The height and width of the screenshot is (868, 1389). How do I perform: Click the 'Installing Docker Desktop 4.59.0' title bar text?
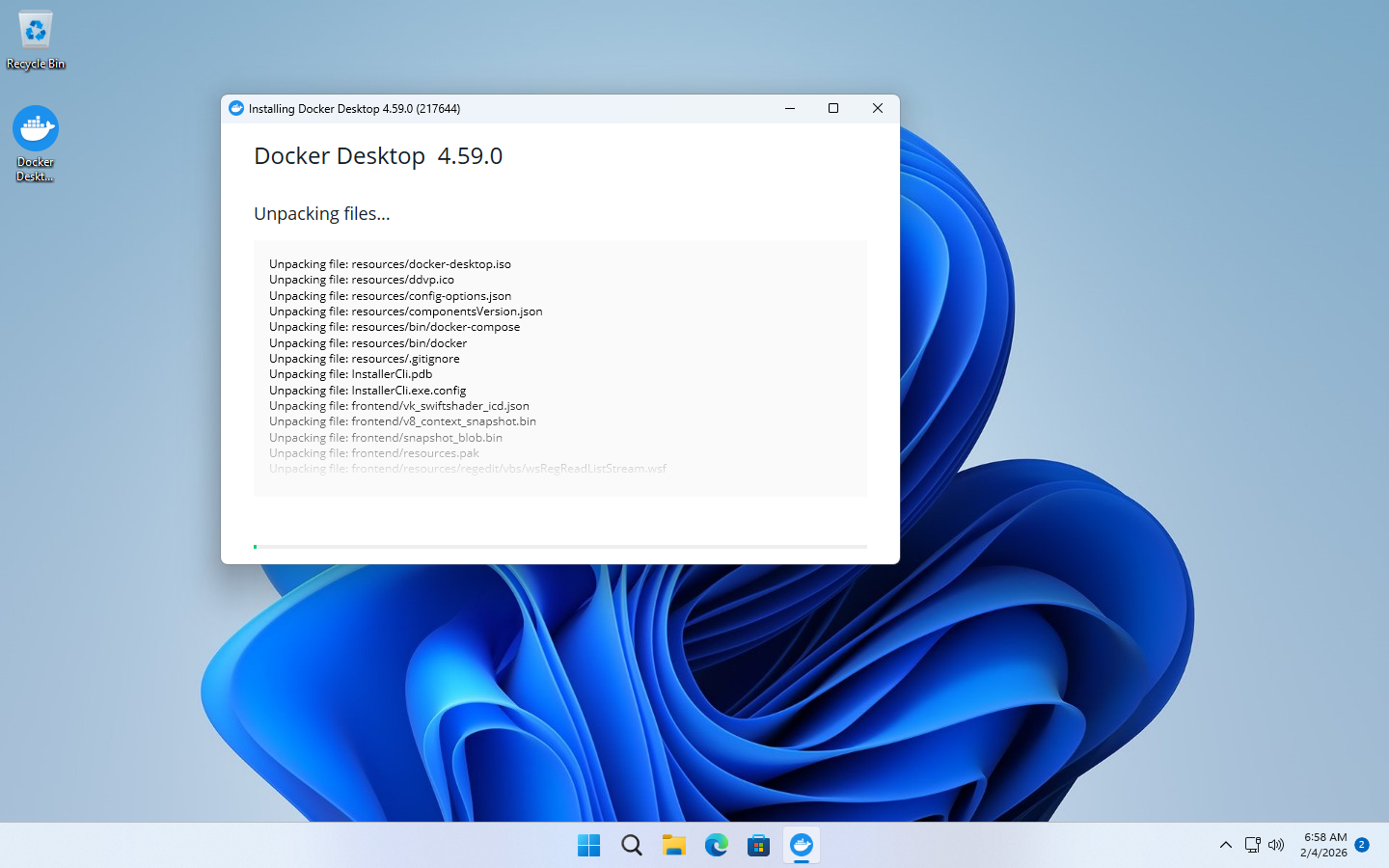[x=354, y=109]
